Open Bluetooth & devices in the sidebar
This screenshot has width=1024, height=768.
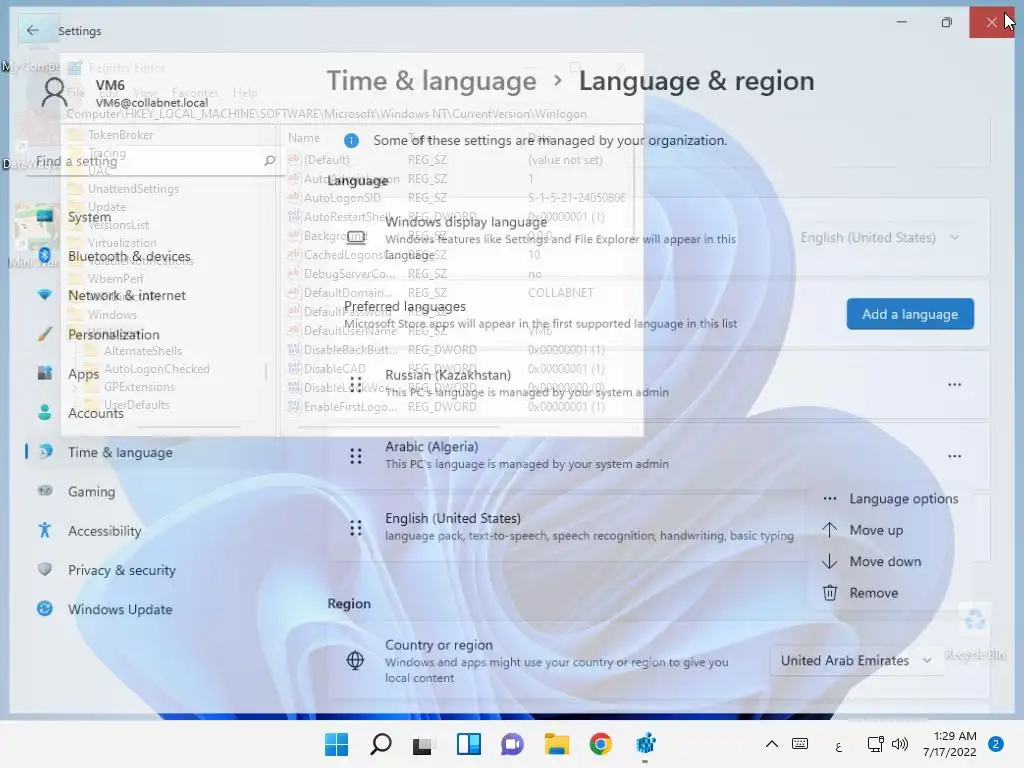tap(129, 256)
